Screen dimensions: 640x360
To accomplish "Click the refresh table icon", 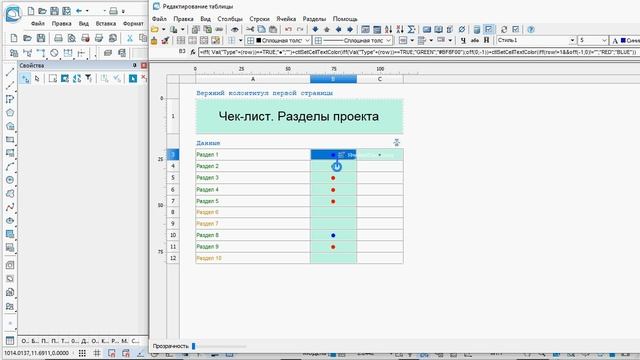I will point(504,29).
